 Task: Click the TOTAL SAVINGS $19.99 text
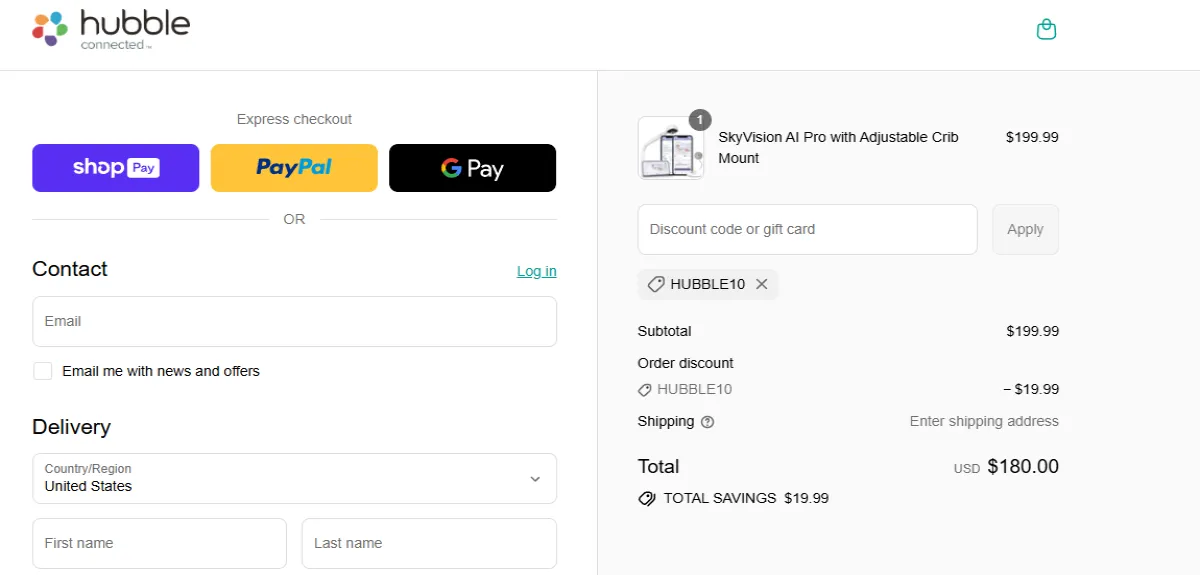[x=746, y=498]
